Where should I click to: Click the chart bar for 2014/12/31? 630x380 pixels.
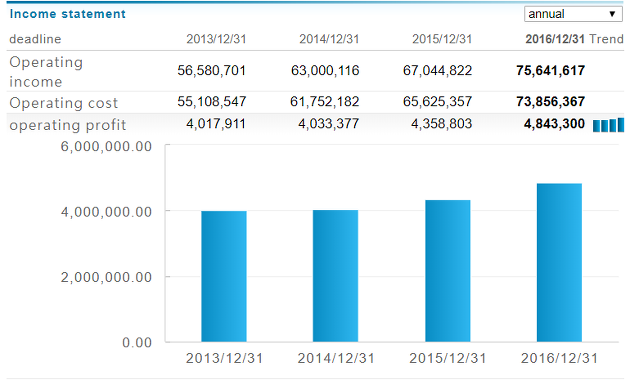335,276
